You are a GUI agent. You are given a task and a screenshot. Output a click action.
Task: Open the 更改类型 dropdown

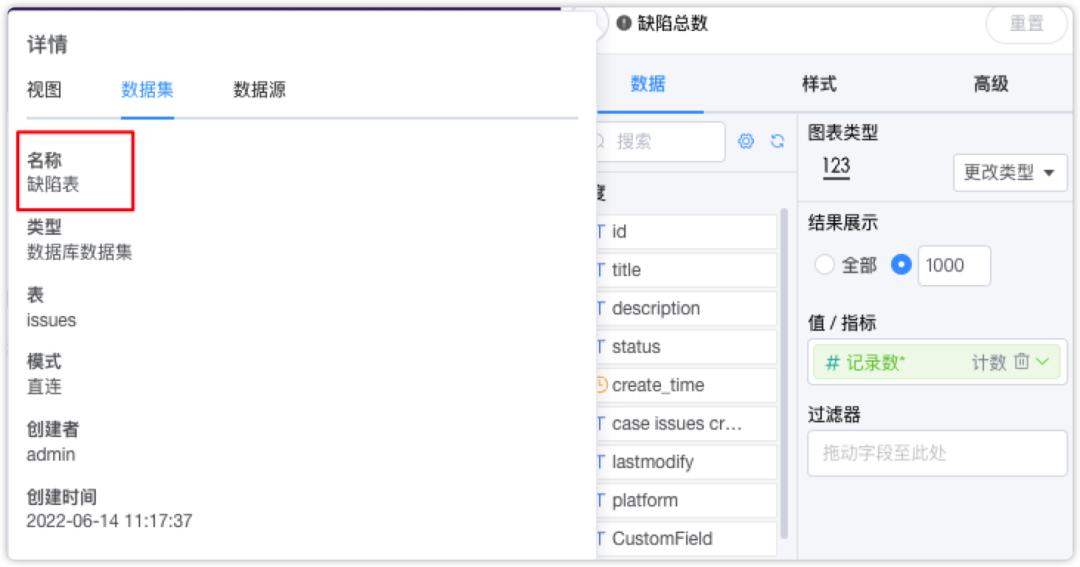point(1010,172)
